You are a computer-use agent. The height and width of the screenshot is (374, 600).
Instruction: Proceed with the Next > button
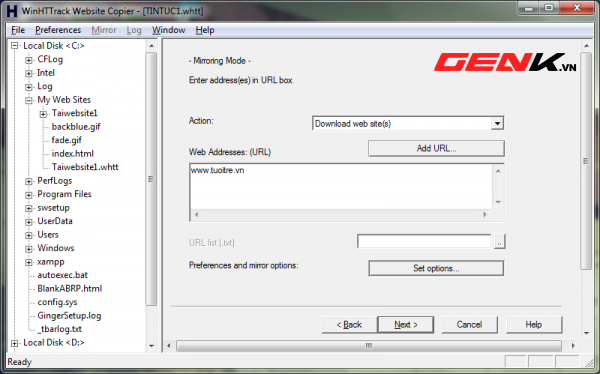click(x=406, y=325)
